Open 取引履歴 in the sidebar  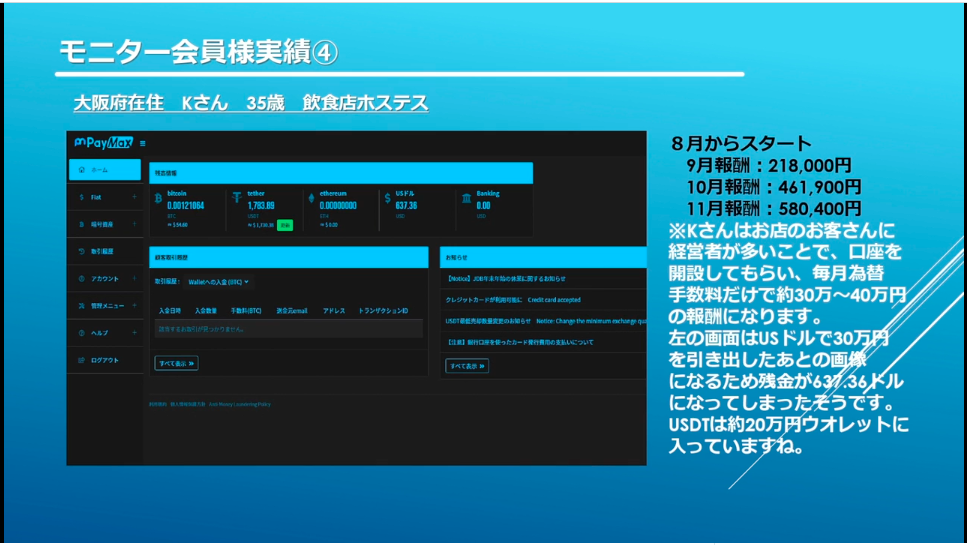[105, 252]
